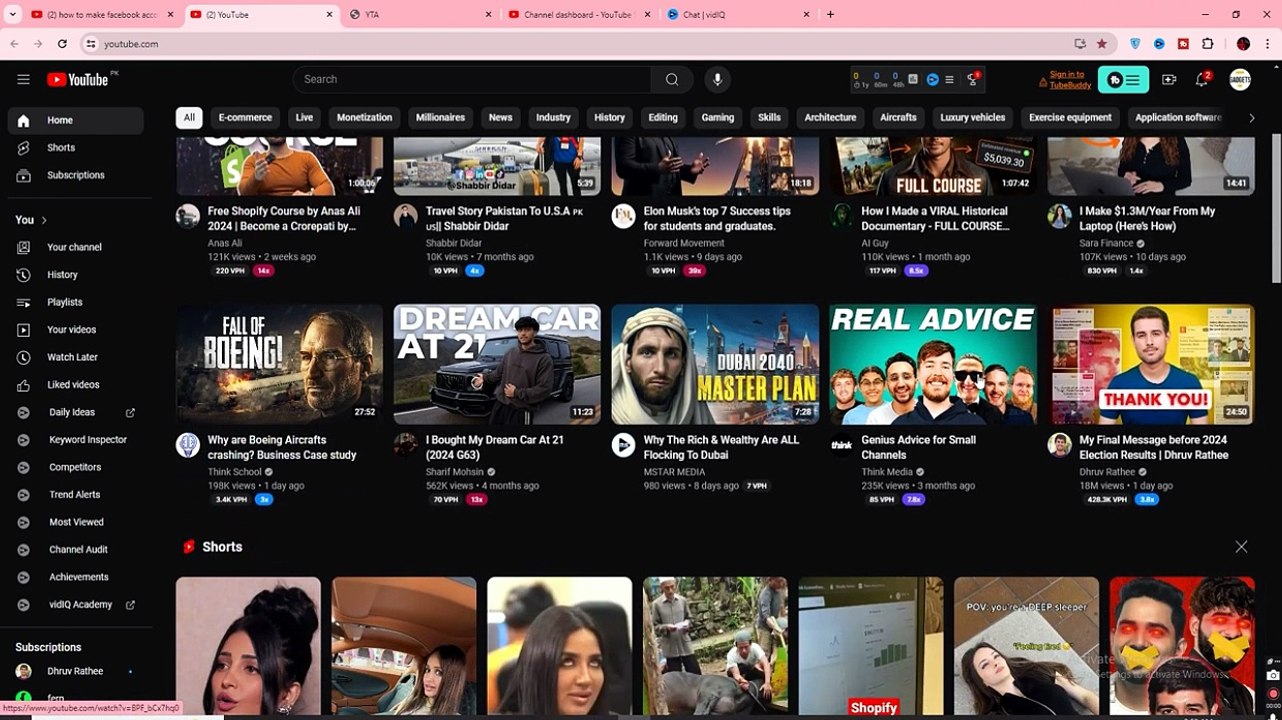Open the TubeBuddy teal menu button

tap(1123, 80)
